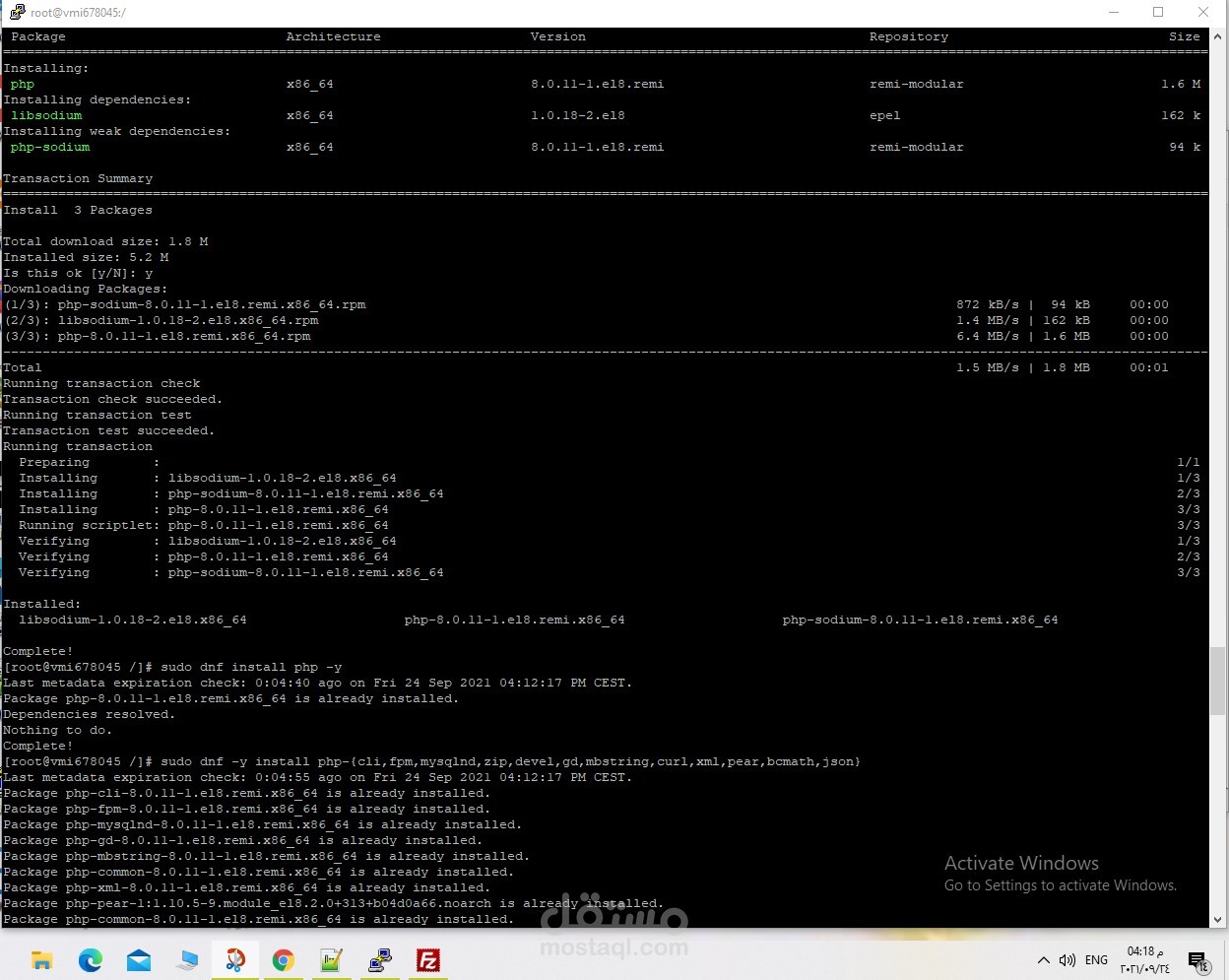
Task: Click 'Package php-mysqlnd' already installed line
Action: [262, 824]
